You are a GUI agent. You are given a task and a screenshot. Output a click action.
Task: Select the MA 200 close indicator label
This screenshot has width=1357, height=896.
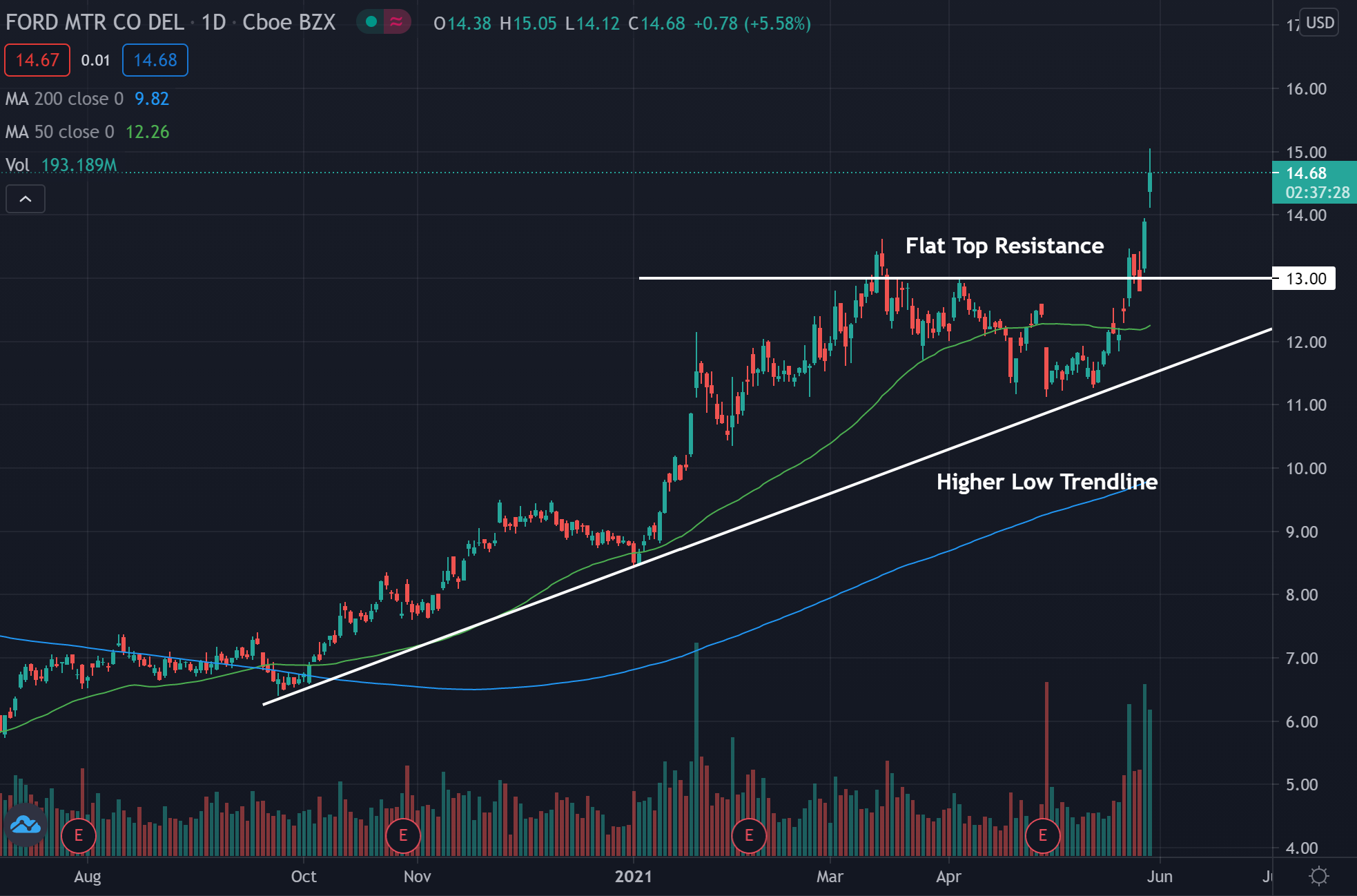(64, 99)
